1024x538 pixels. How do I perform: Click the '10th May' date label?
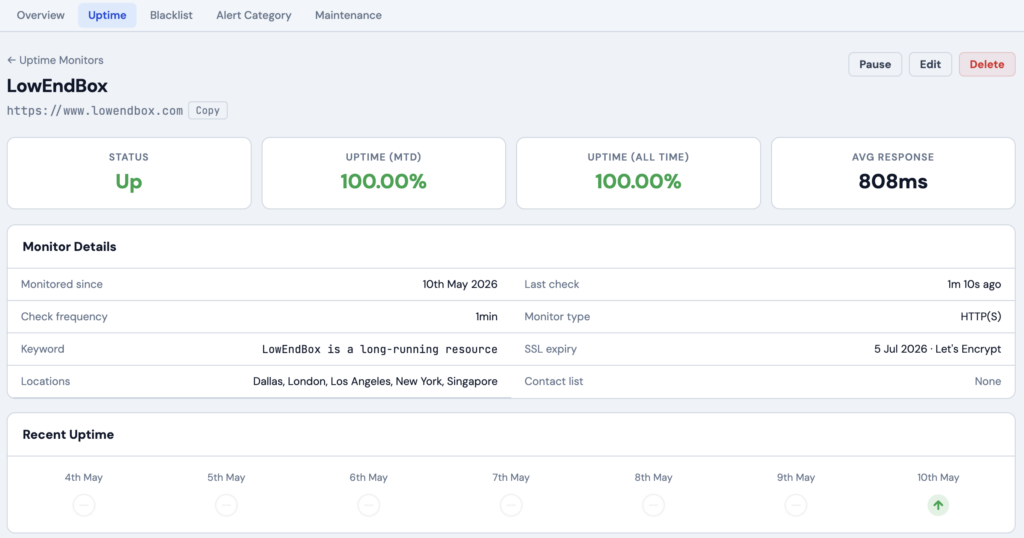click(x=938, y=477)
